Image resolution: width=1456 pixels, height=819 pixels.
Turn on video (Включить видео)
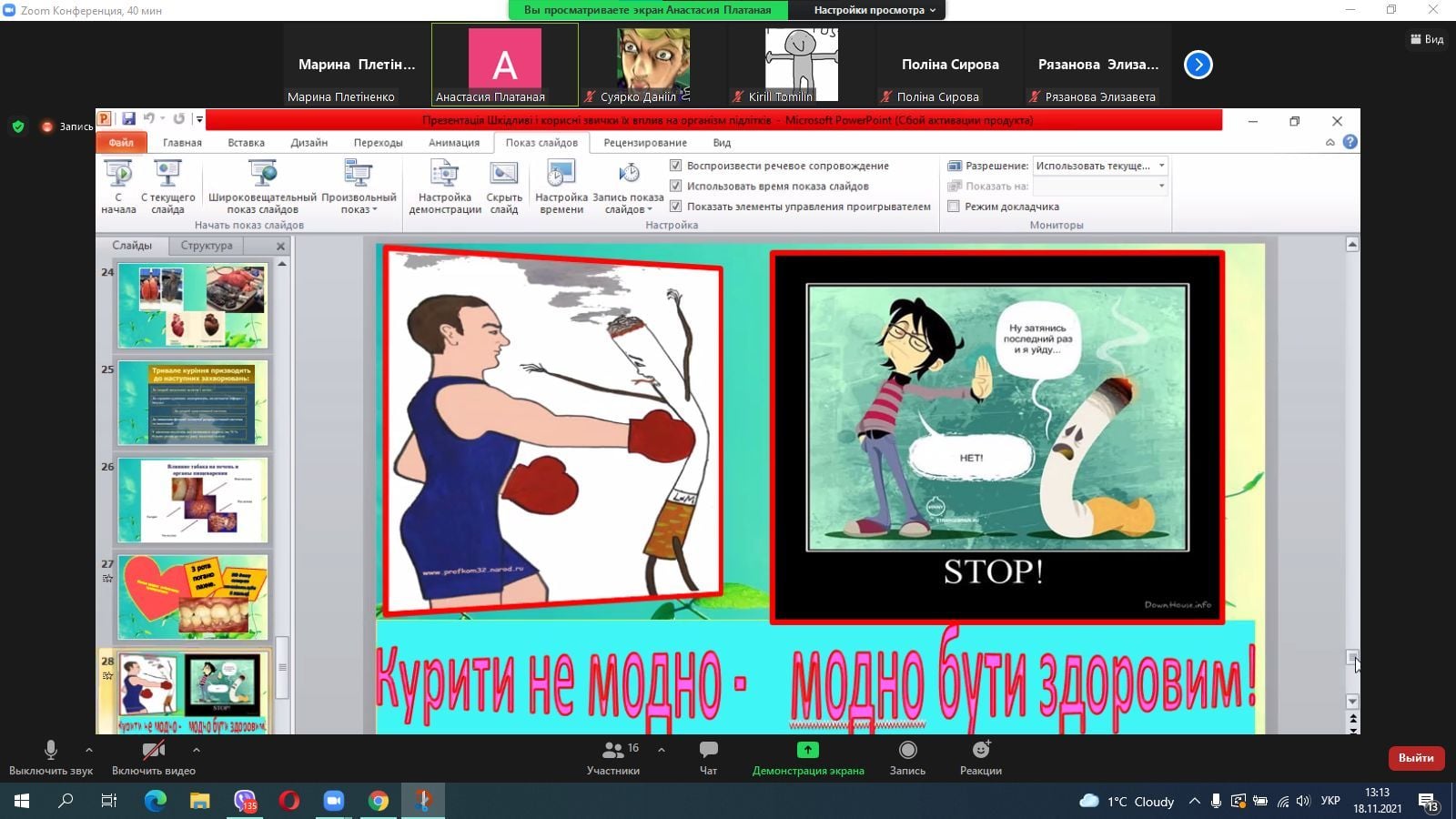(154, 757)
